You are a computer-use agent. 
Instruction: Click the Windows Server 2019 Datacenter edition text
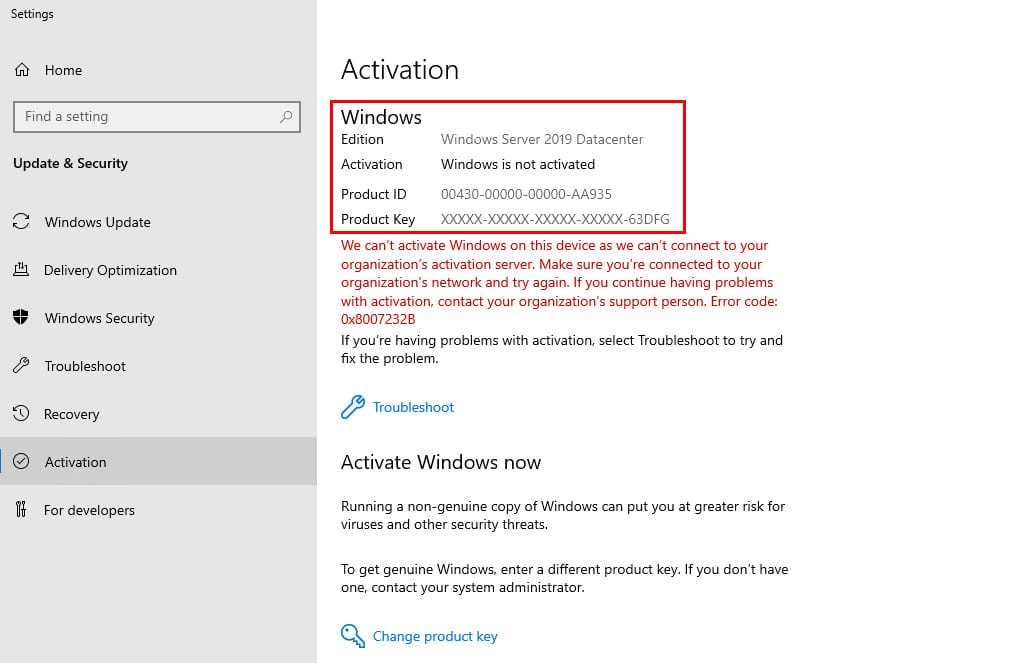tap(542, 139)
